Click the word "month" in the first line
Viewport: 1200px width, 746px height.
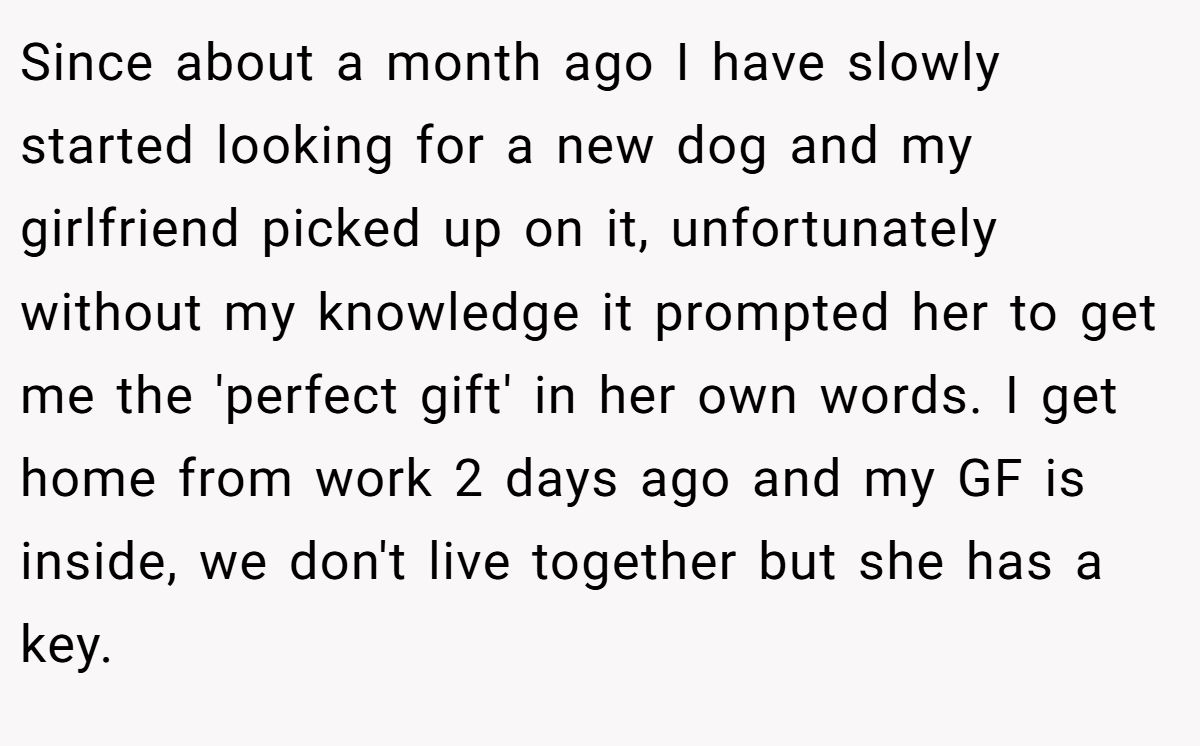pyautogui.click(x=461, y=64)
